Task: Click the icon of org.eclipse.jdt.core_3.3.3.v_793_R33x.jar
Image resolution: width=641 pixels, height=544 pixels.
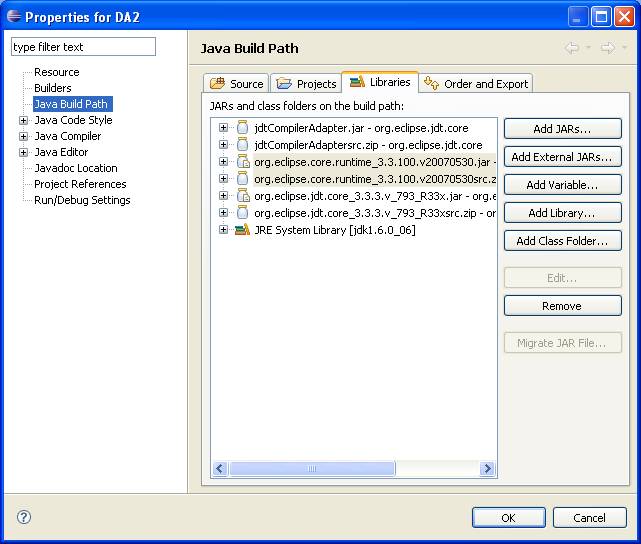Action: coord(243,196)
